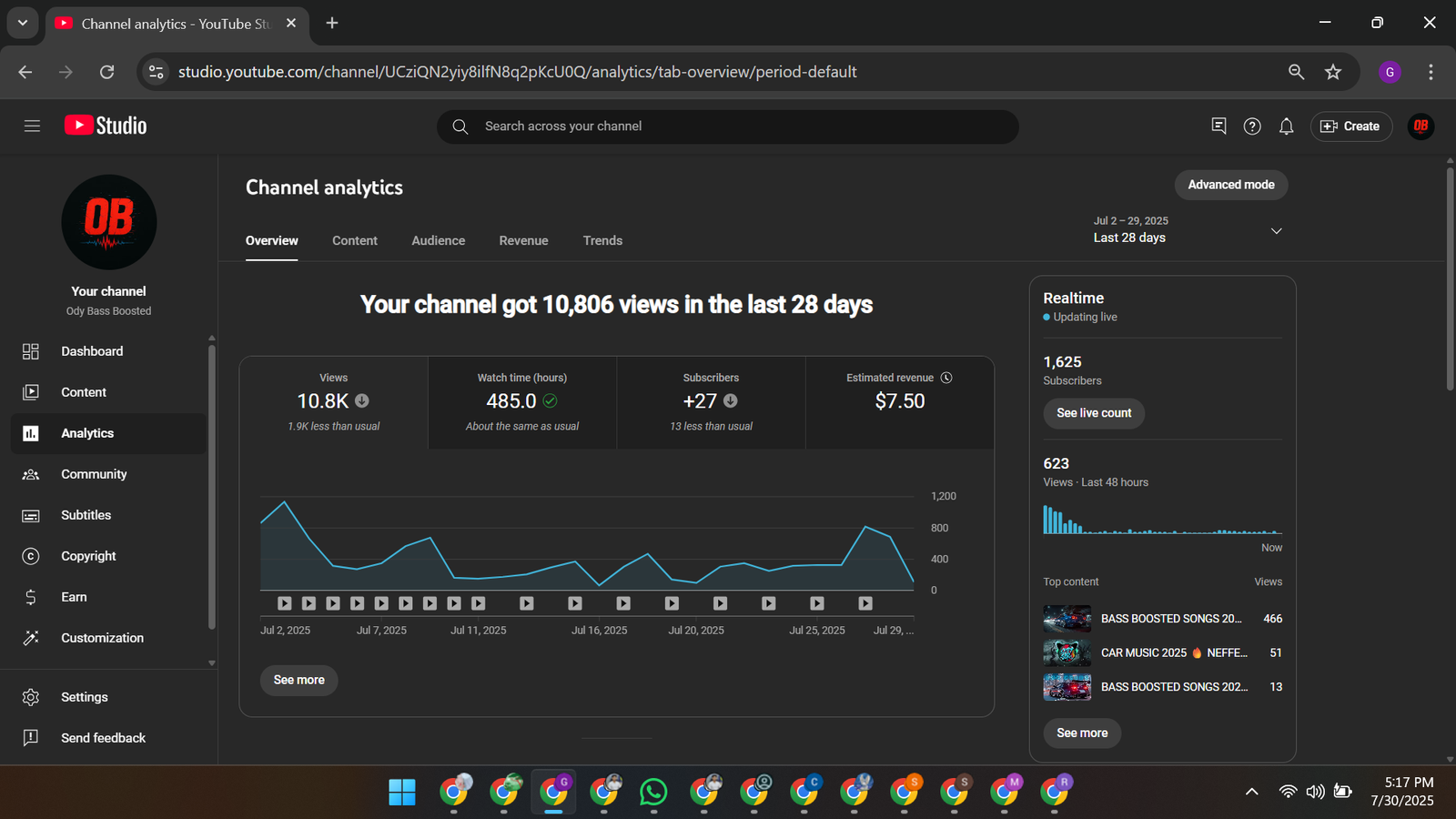Open the volume control in system tray

point(1315,792)
